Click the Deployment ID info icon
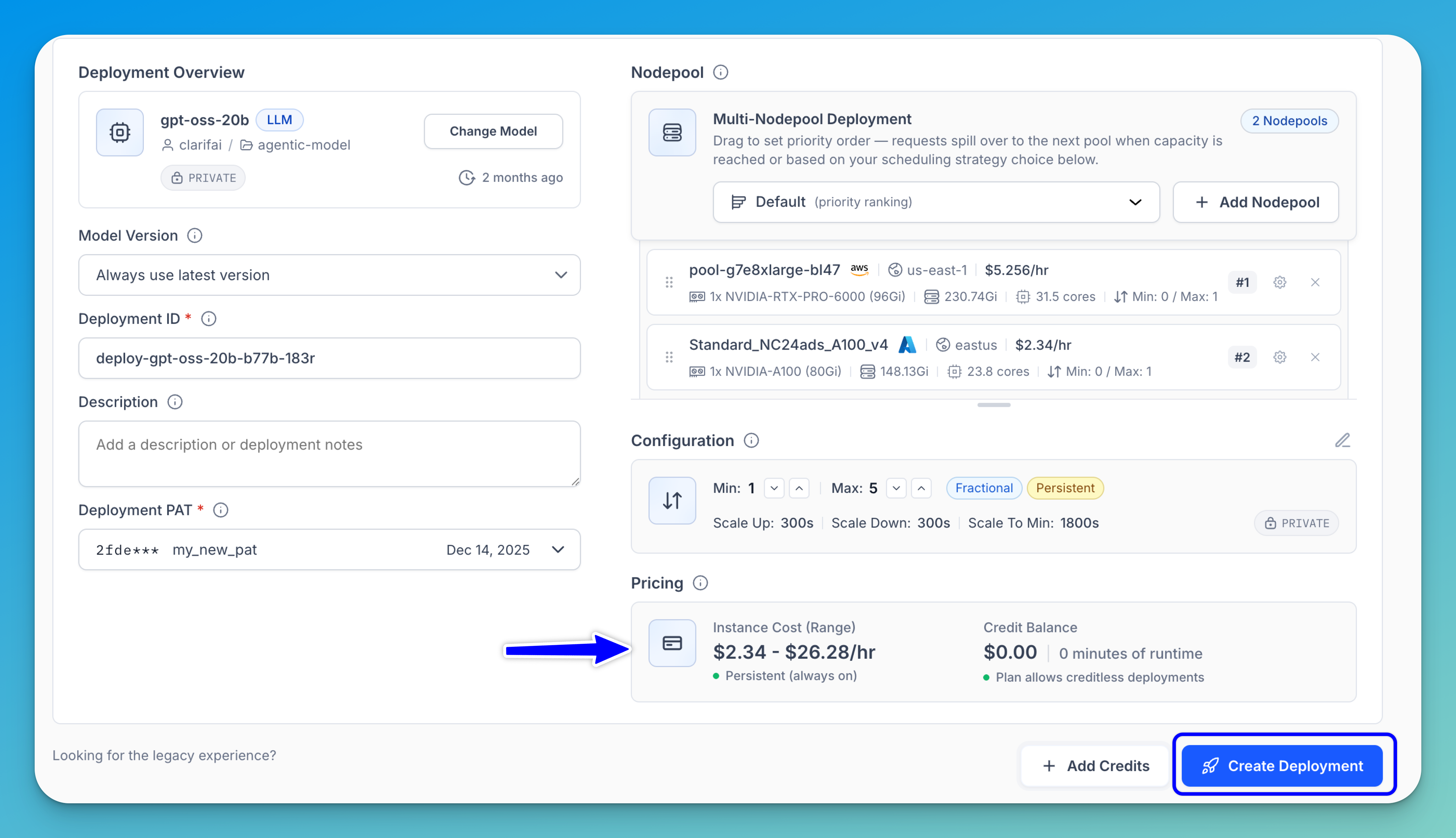 [209, 319]
